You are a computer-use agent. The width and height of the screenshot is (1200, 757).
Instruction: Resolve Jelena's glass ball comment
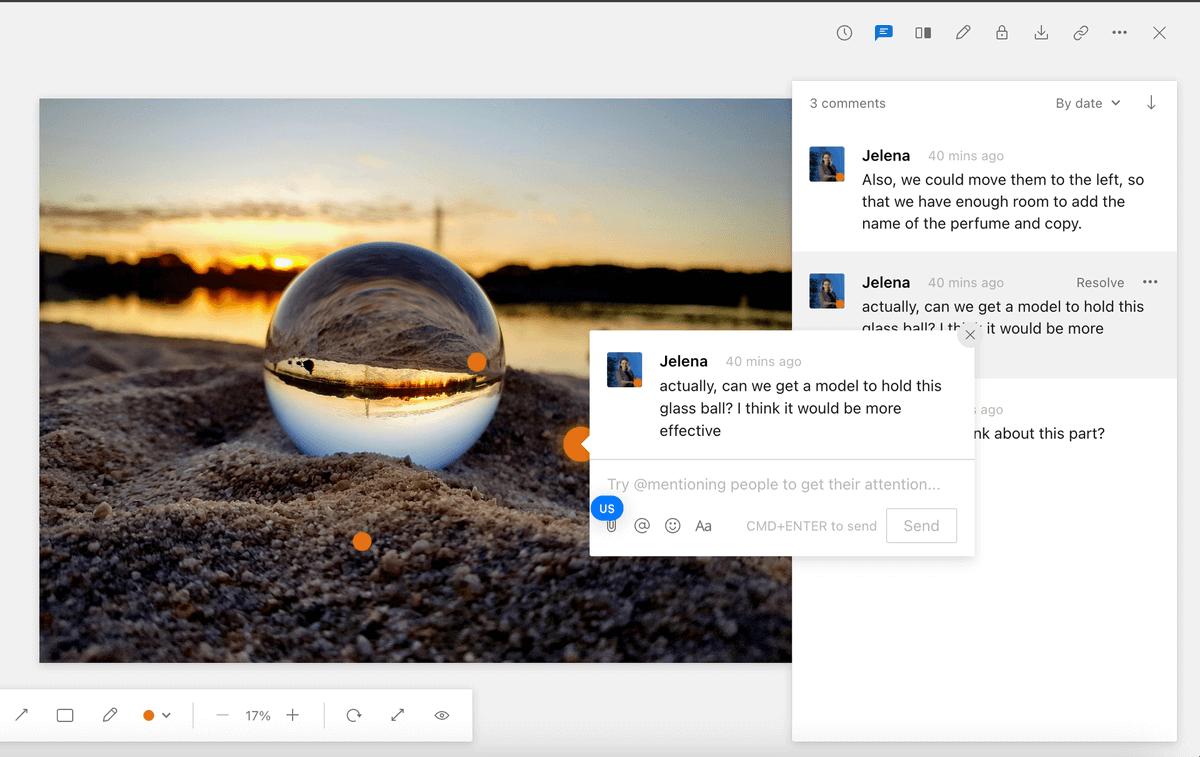click(x=1100, y=283)
